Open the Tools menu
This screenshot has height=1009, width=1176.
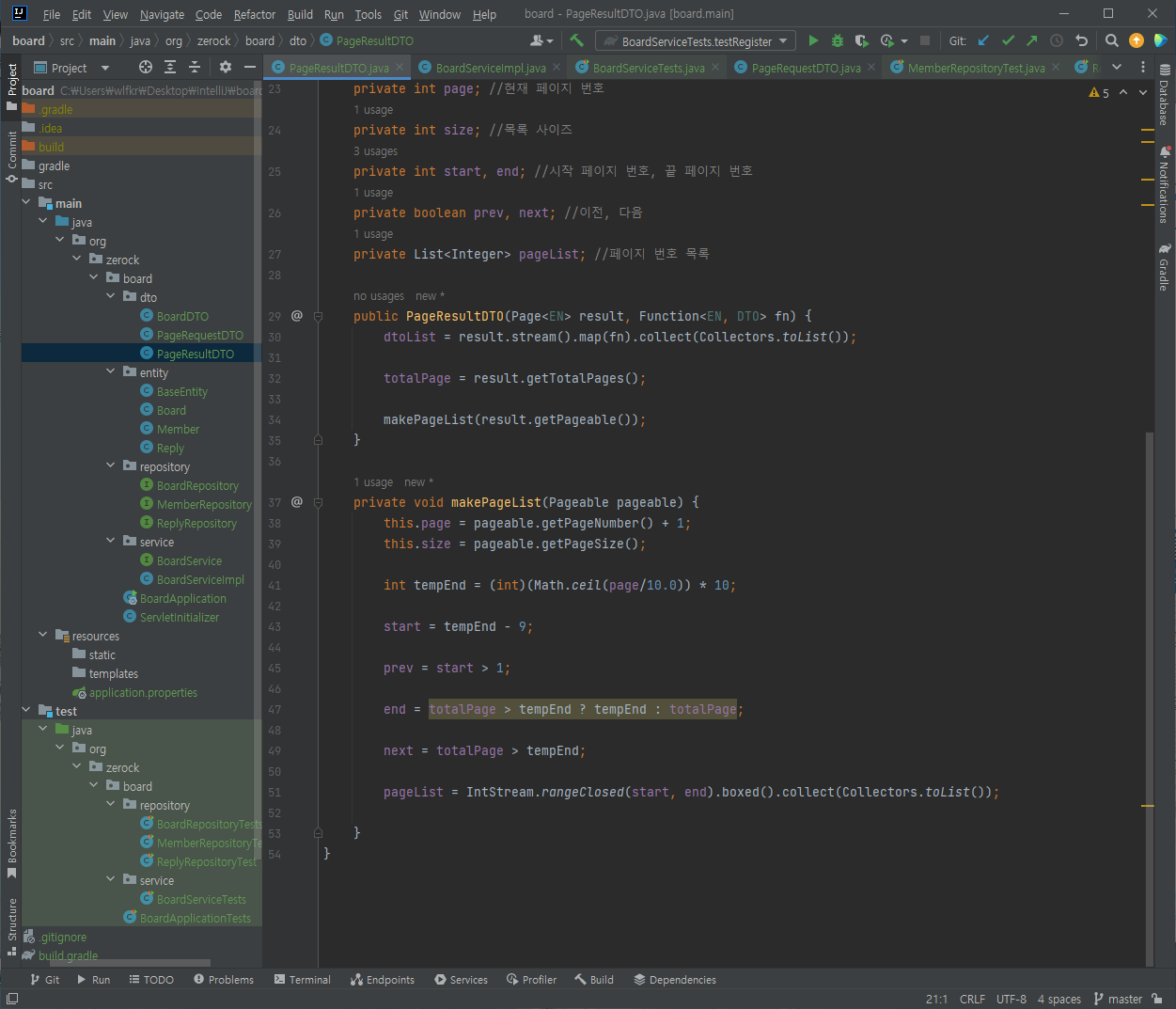pos(368,14)
